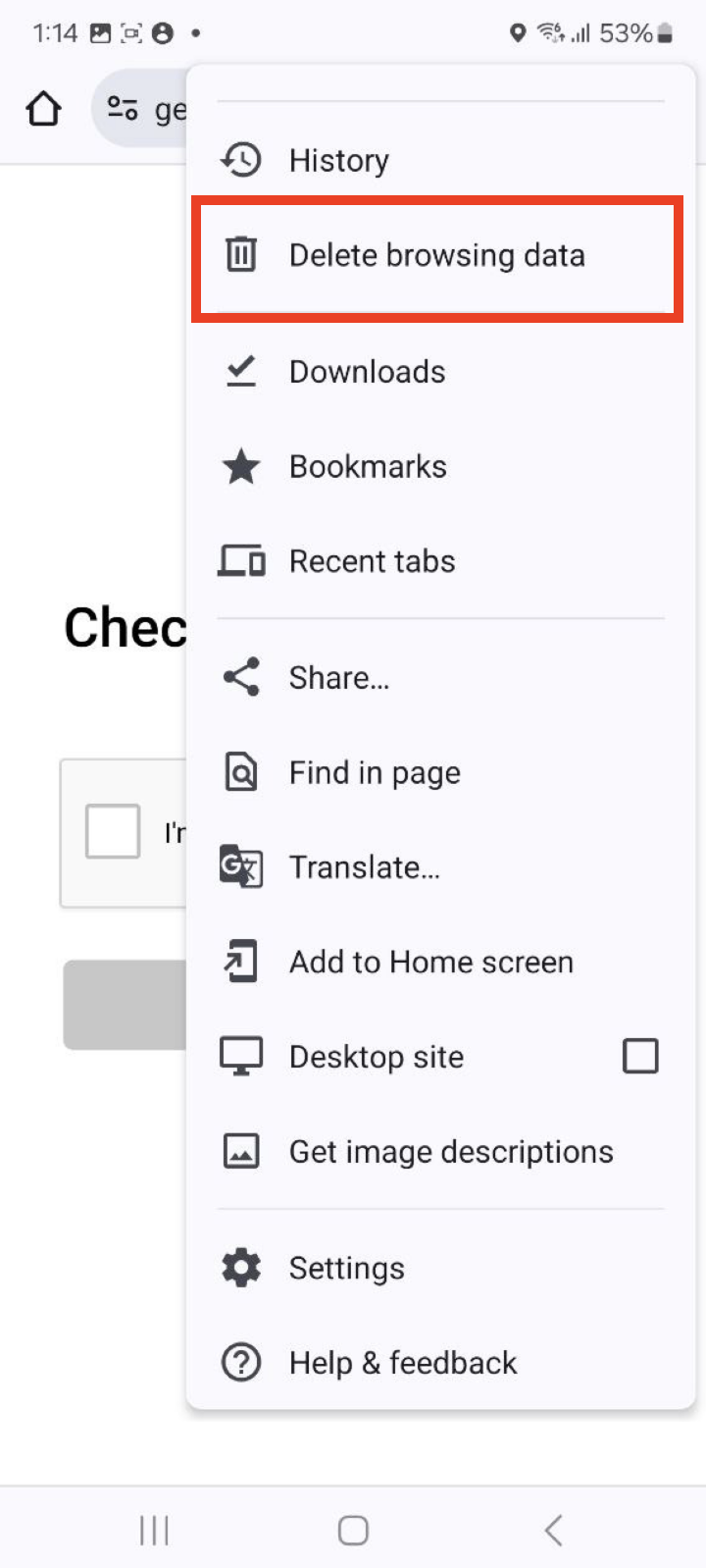Open the Recent tabs menu entry

point(373,561)
